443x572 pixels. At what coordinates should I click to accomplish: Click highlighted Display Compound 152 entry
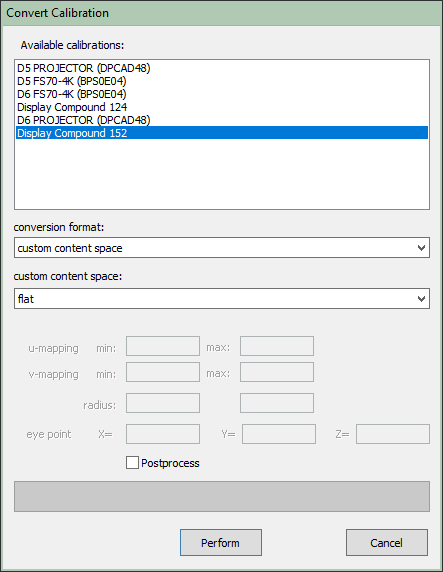pyautogui.click(x=222, y=133)
